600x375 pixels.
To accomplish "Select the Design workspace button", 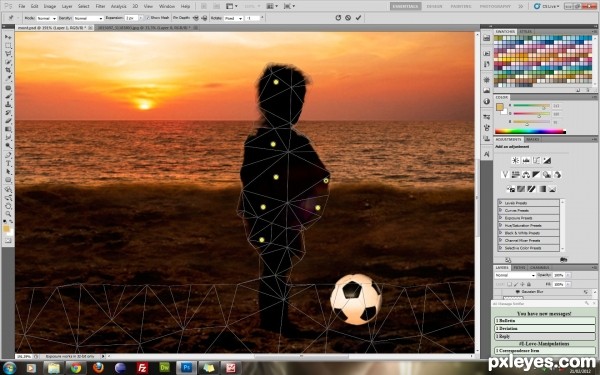I will click(x=434, y=6).
